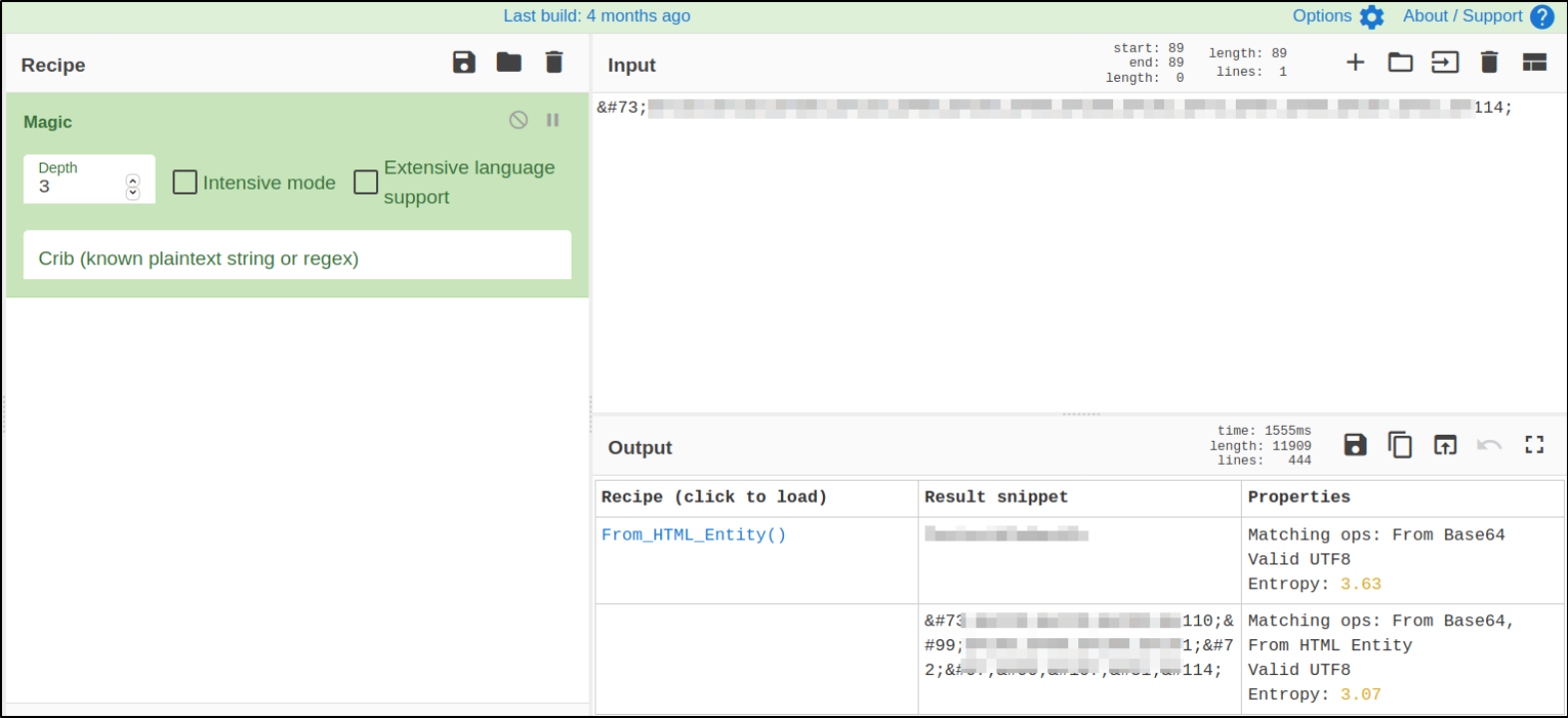
Task: Click the Recipe panel heading
Action: click(53, 65)
